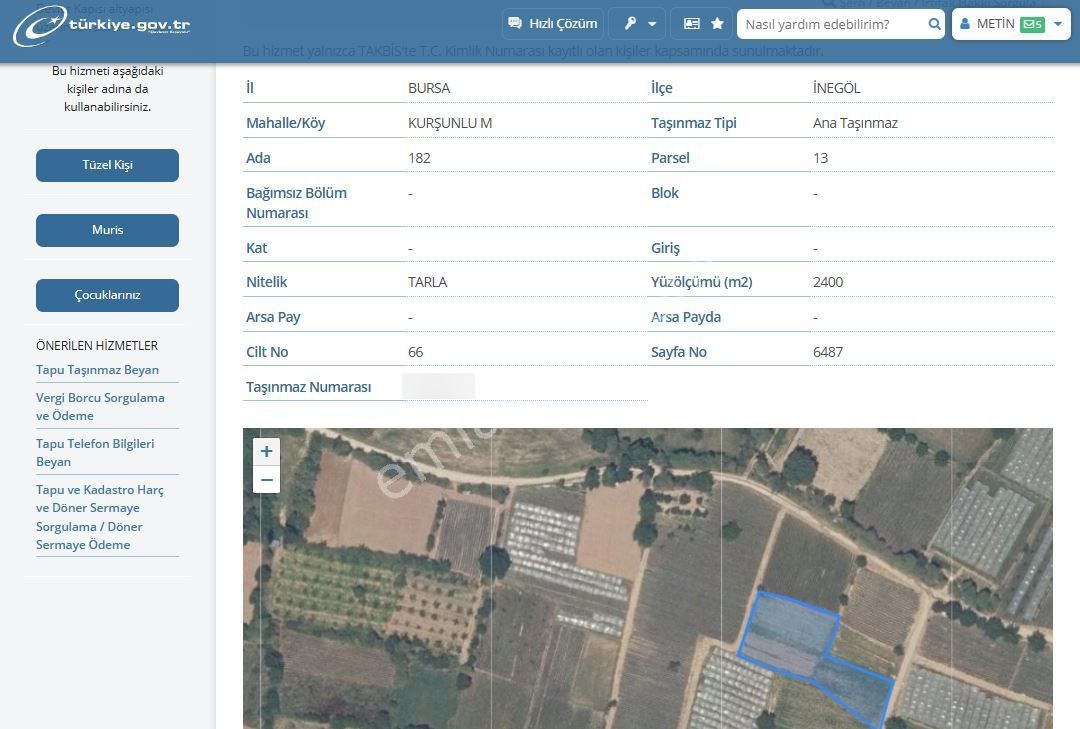The image size is (1080, 729).
Task: Open the green messages badge
Action: point(1032,24)
